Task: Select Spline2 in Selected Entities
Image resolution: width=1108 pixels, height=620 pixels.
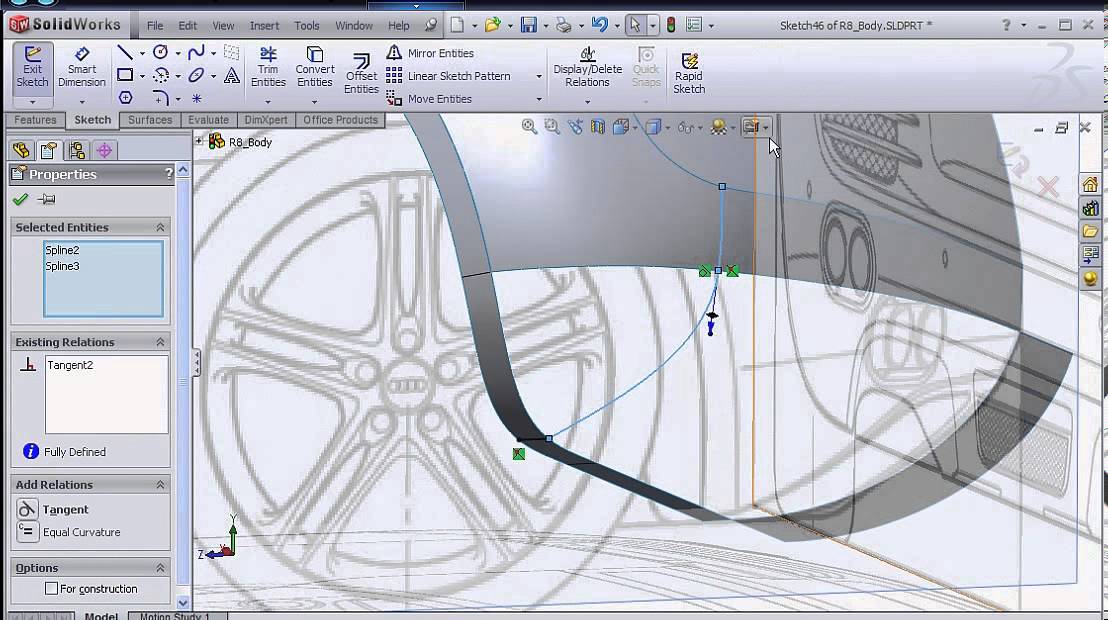Action: 62,250
